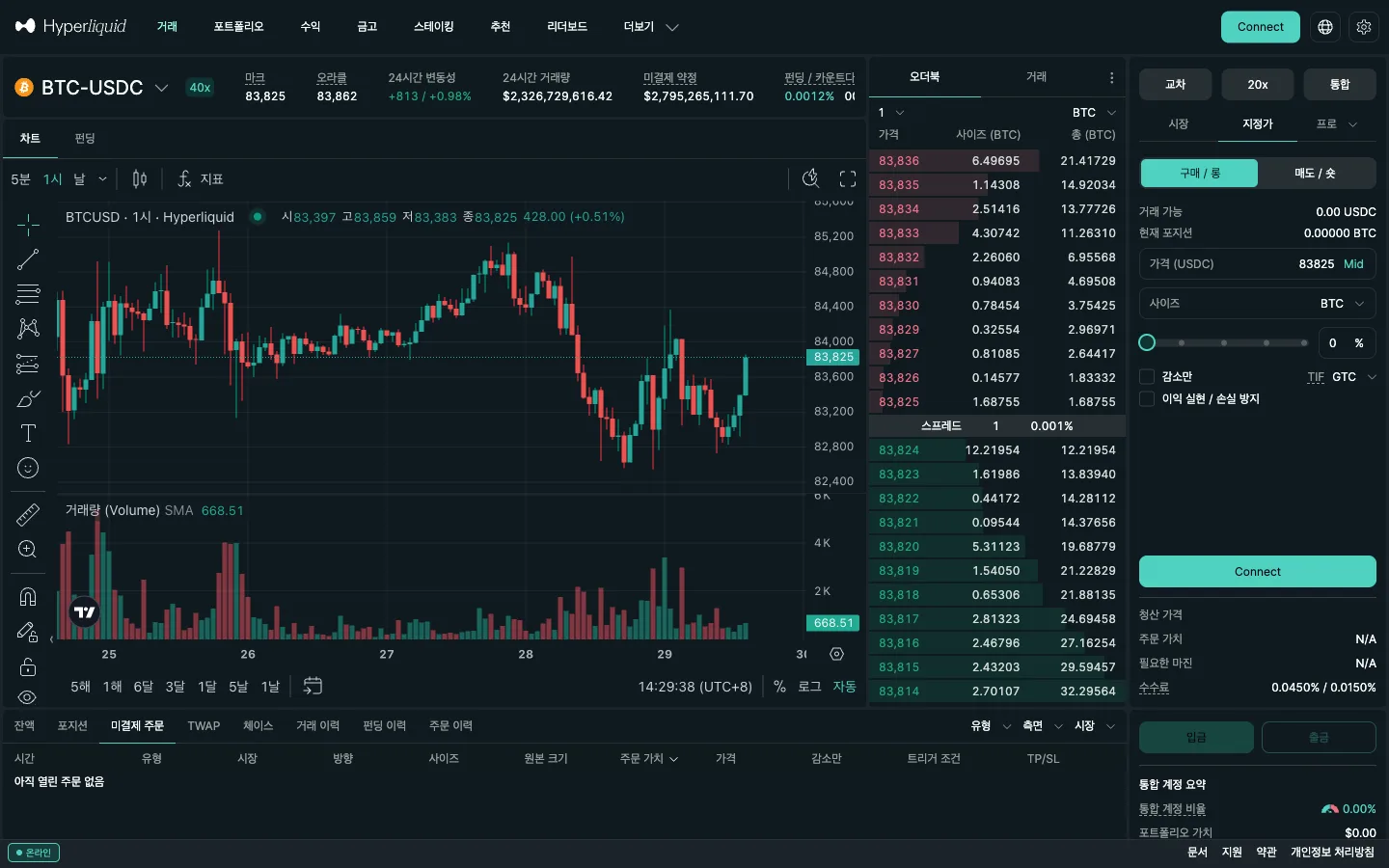This screenshot has height=868, width=1389.
Task: Open the TIF GTC dropdown
Action: 1353,377
